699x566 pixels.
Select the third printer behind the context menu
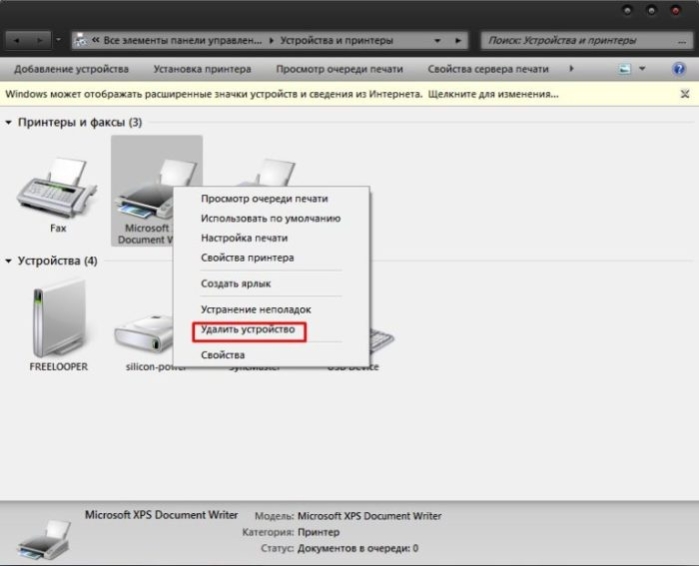click(267, 173)
